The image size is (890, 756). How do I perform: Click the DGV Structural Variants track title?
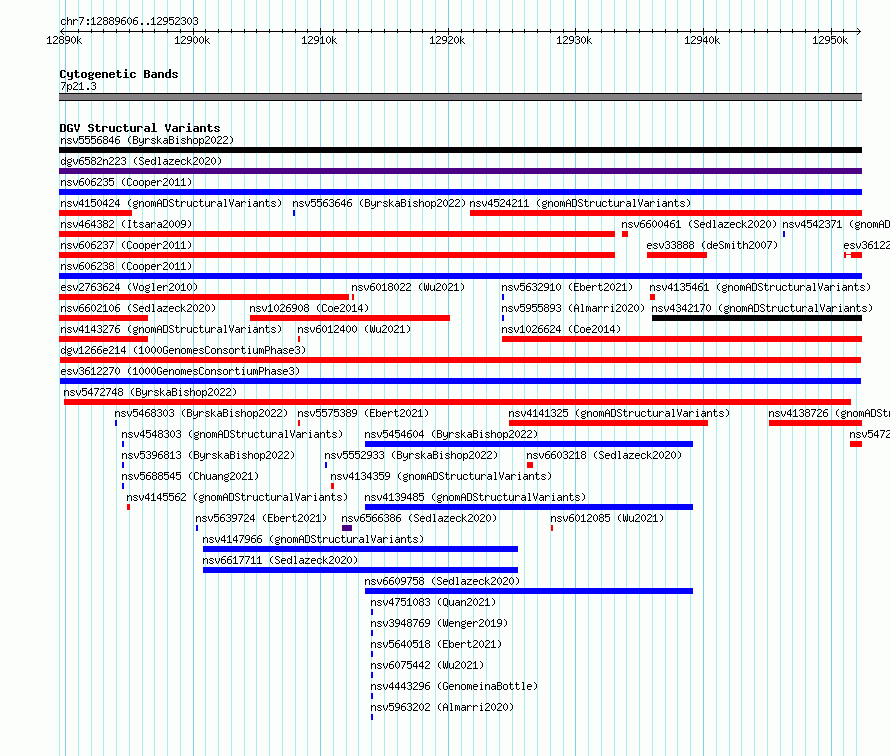click(140, 128)
